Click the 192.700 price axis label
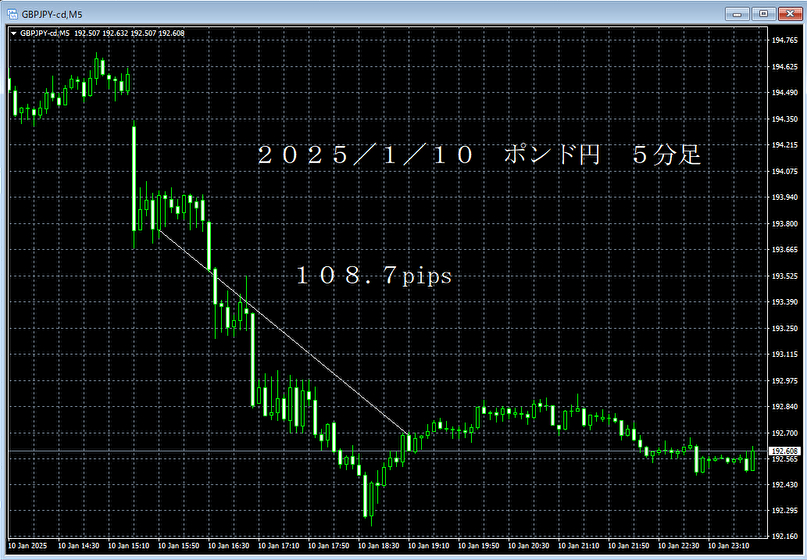Screen dimensions: 807x560 point(783,433)
